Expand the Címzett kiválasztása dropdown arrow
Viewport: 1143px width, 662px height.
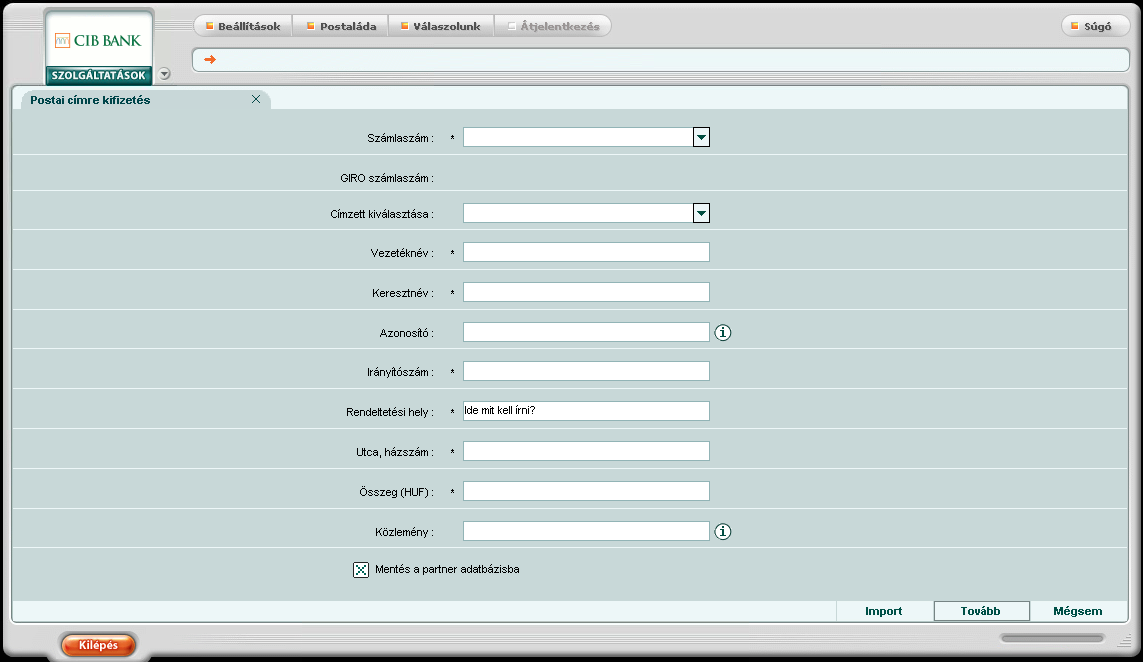[701, 213]
